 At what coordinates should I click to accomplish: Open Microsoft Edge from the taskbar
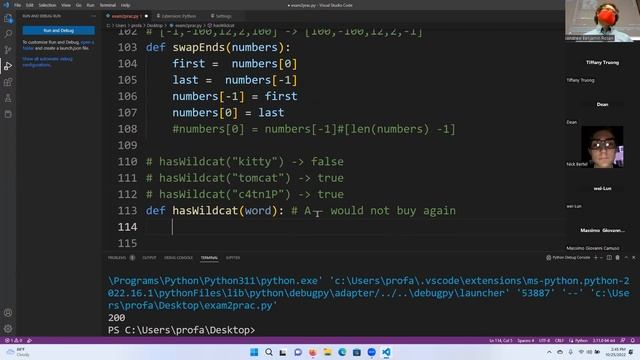[342, 352]
